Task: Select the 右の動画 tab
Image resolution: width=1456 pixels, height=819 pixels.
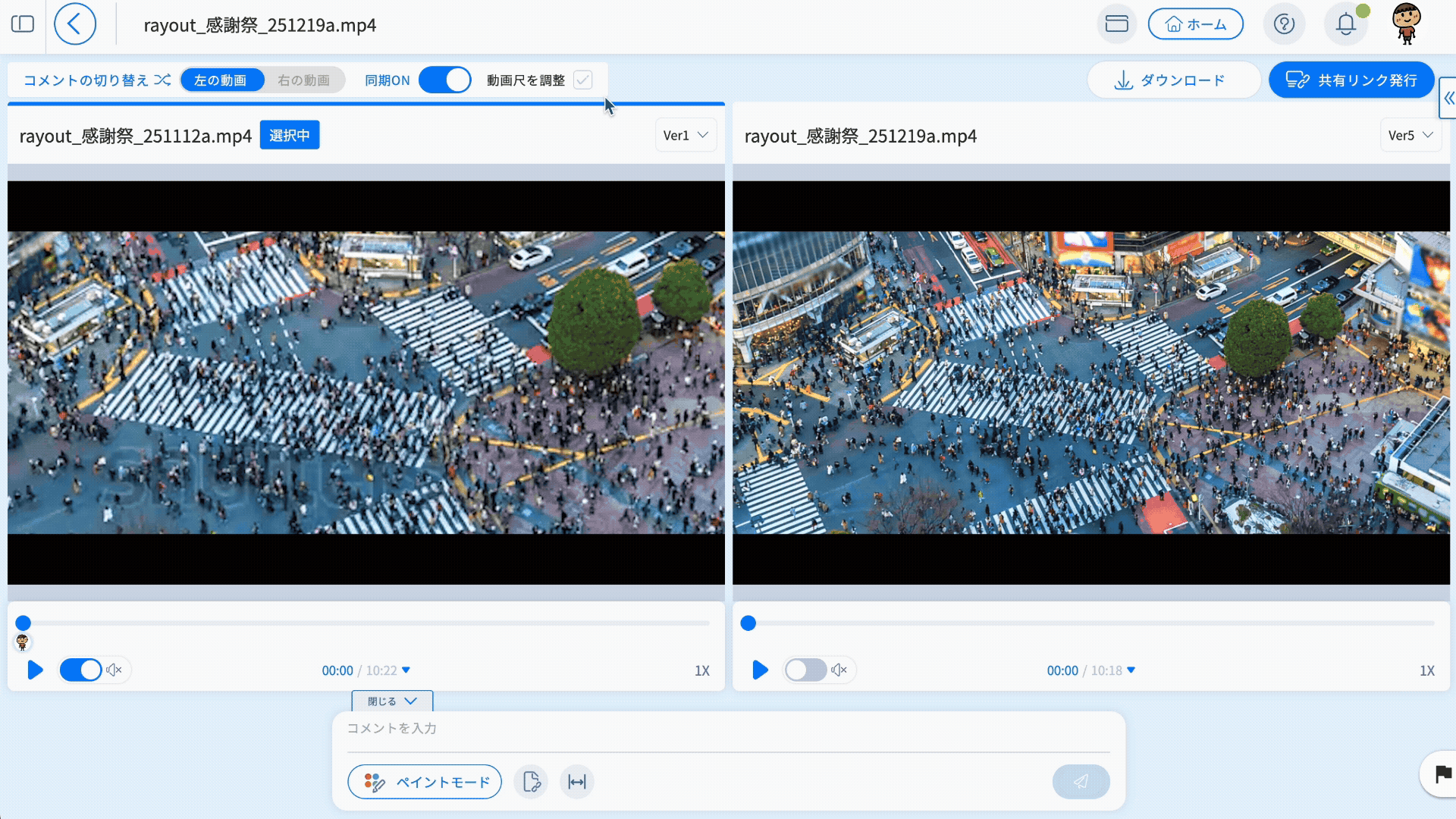Action: point(303,80)
